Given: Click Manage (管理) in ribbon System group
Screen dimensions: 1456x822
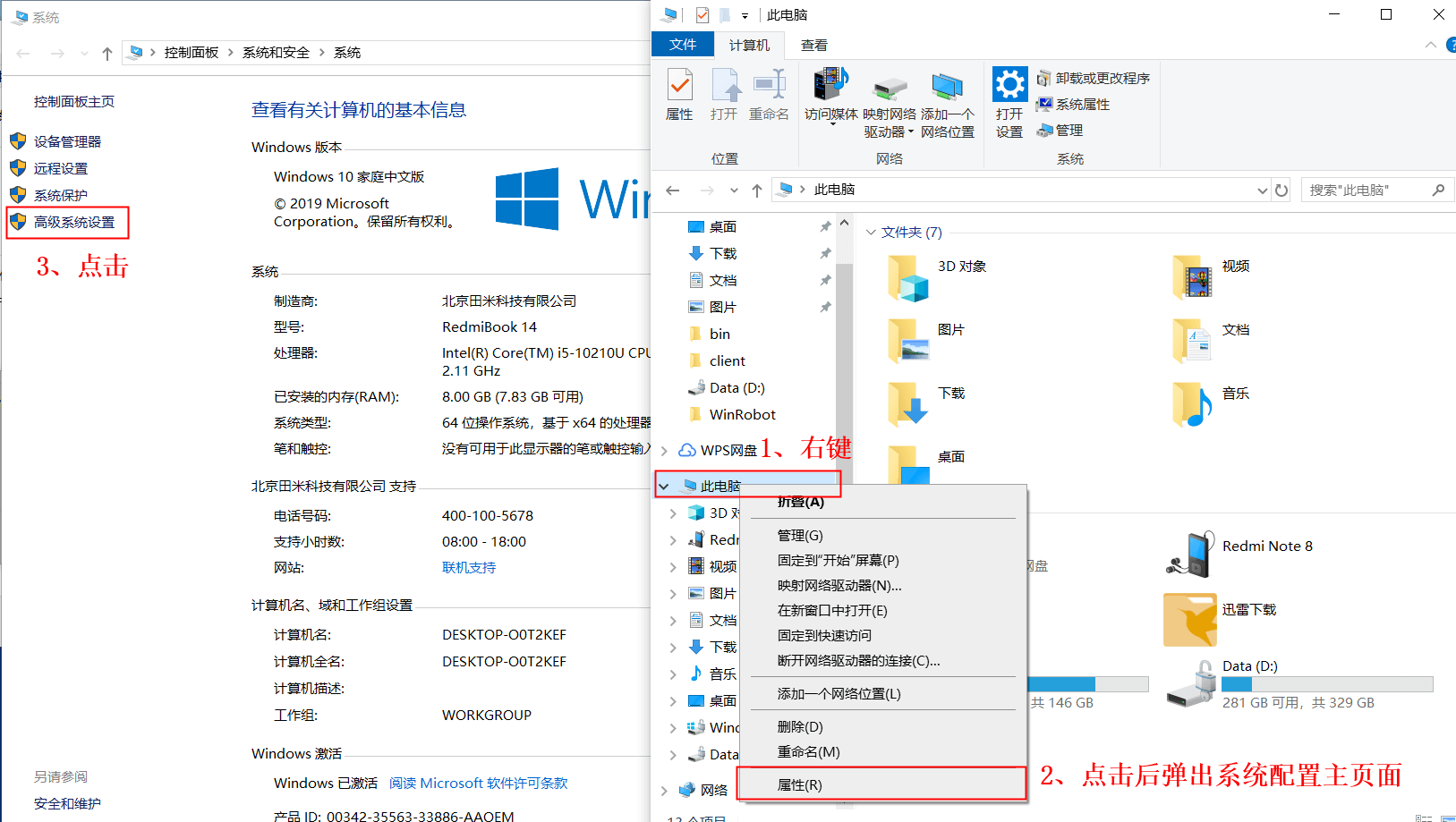Looking at the screenshot, I should coord(1060,131).
